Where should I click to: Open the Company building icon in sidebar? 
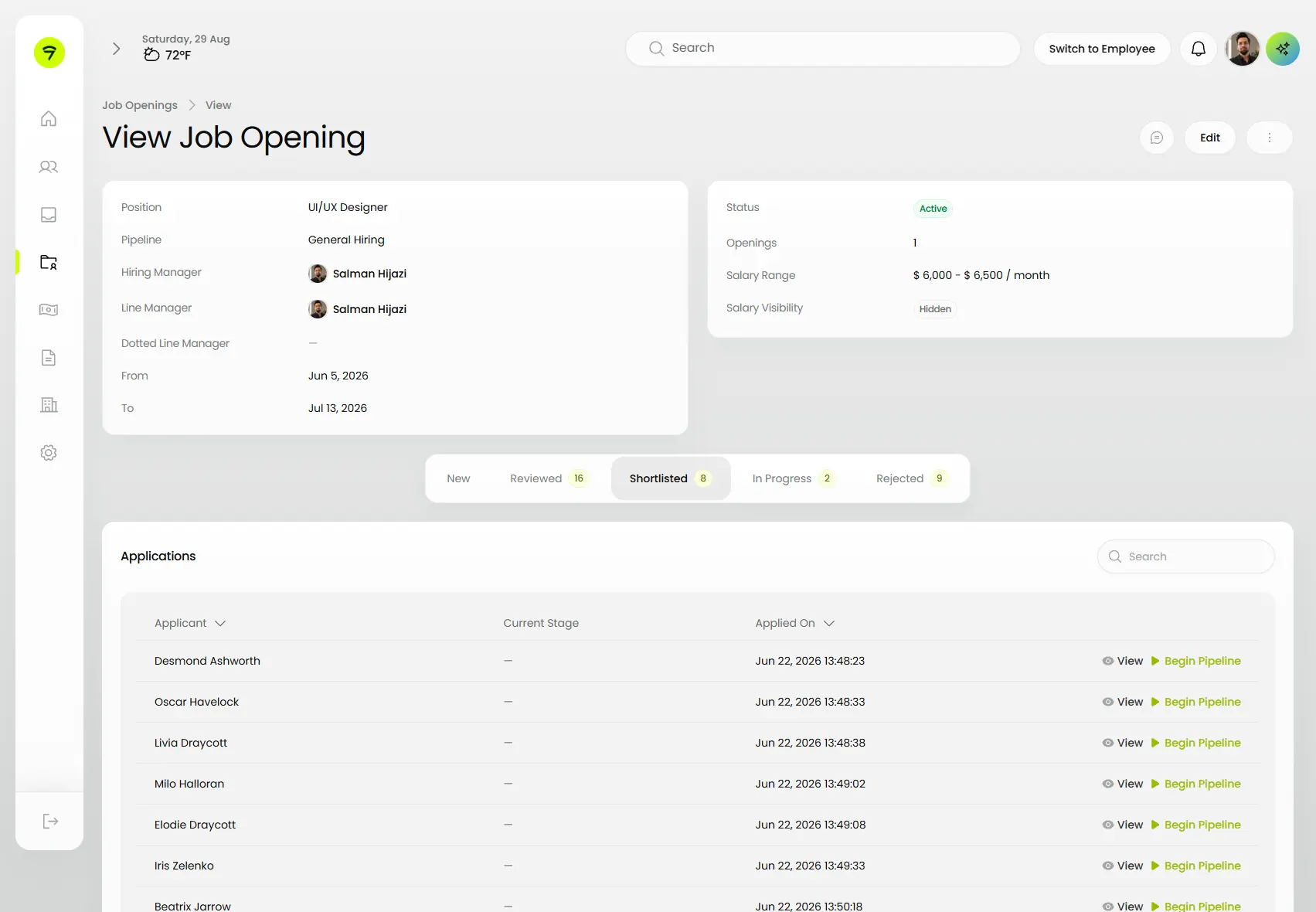click(x=49, y=405)
